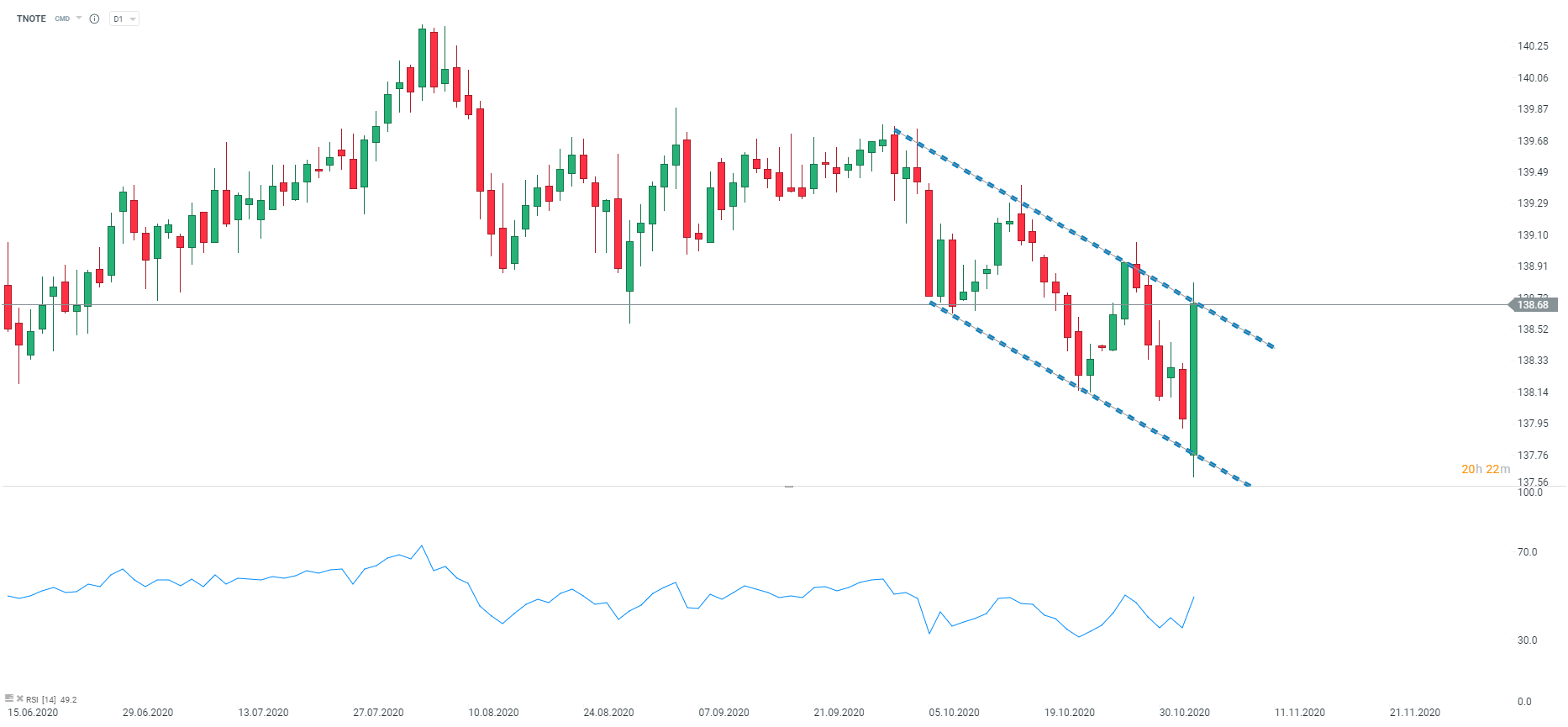
Task: Remove the RSI indicator with X icon
Action: [x=20, y=698]
